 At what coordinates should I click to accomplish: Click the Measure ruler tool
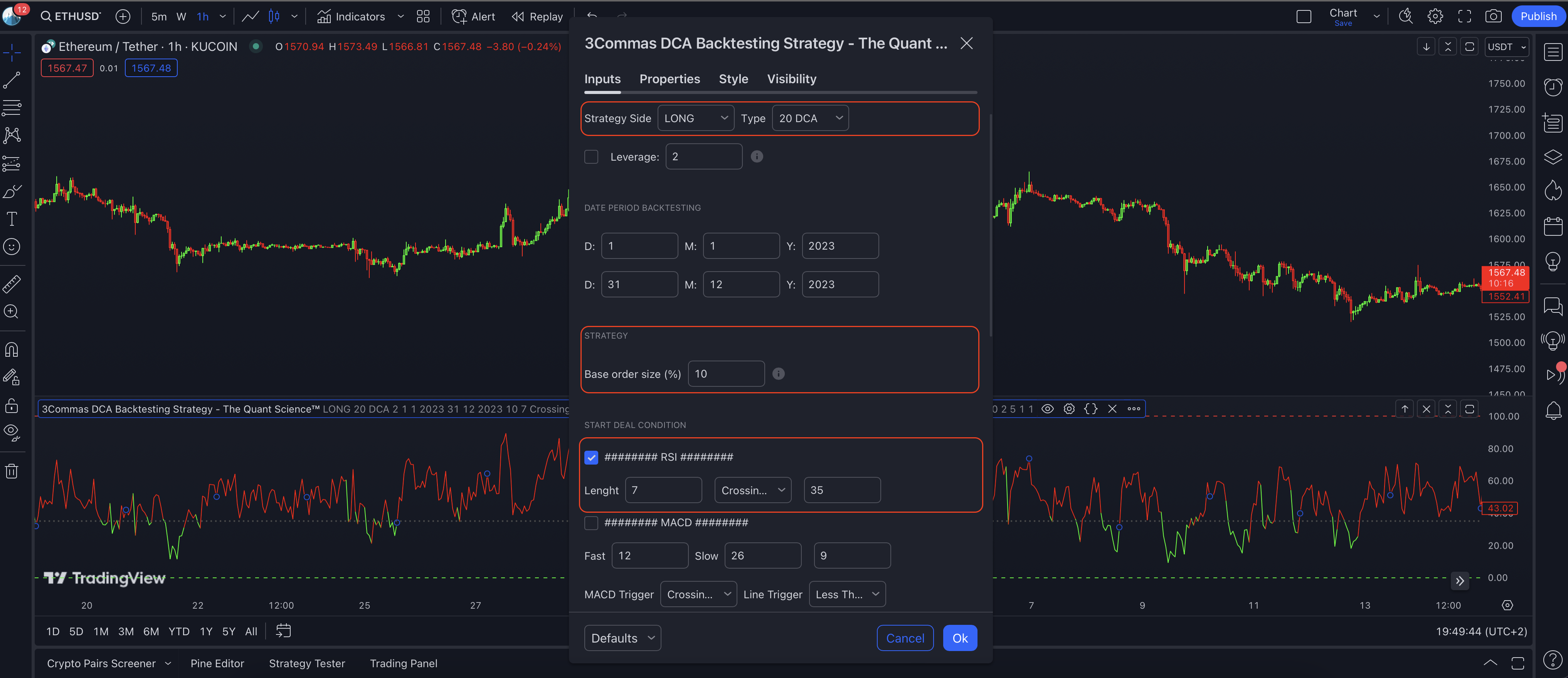12,283
